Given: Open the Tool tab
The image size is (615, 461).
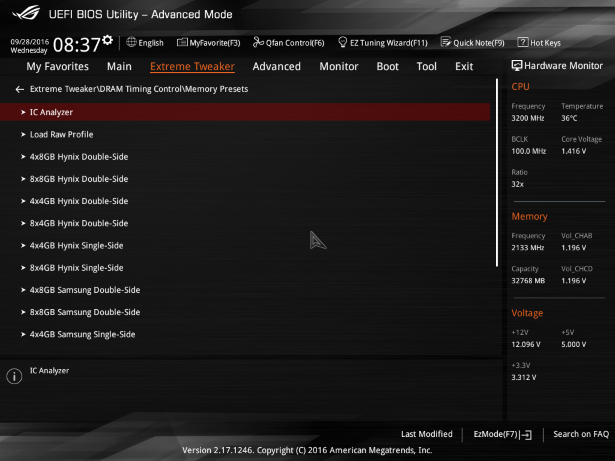Looking at the screenshot, I should [x=426, y=66].
